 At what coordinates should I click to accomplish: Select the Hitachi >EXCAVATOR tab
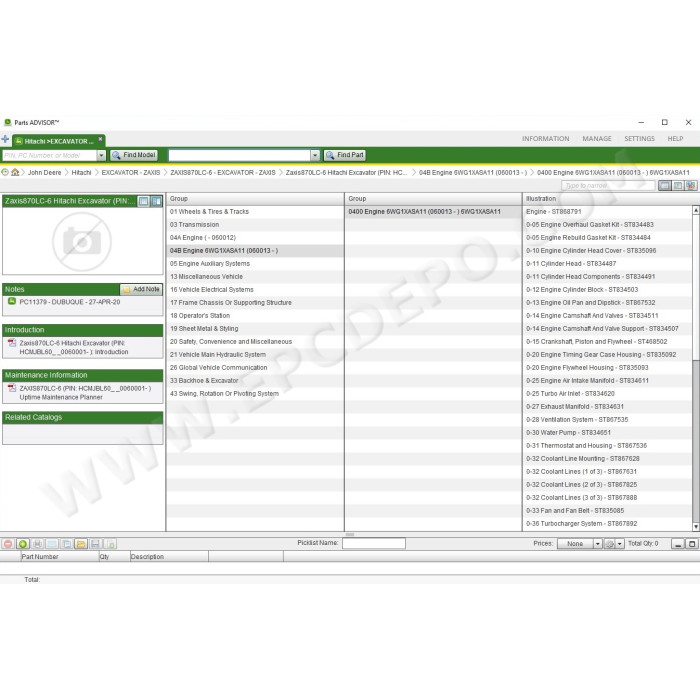(x=58, y=141)
